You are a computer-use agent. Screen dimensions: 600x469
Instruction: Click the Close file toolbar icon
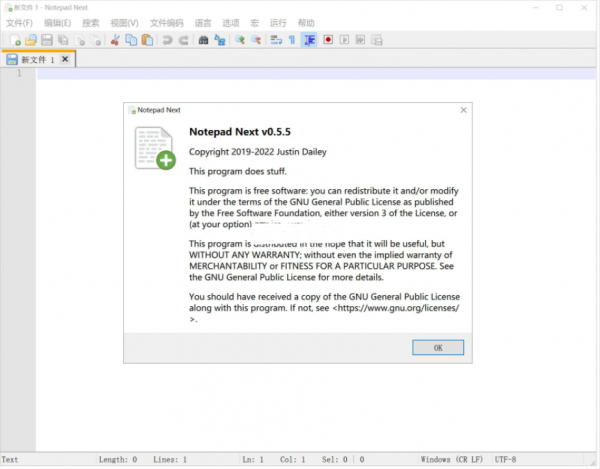coord(79,40)
